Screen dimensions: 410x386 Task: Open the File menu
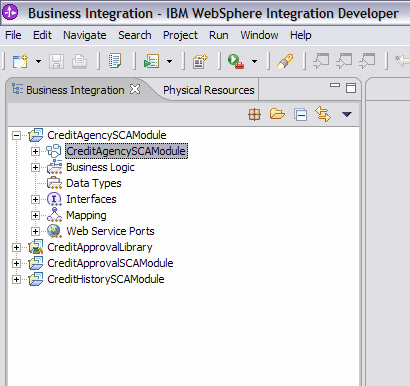click(13, 35)
